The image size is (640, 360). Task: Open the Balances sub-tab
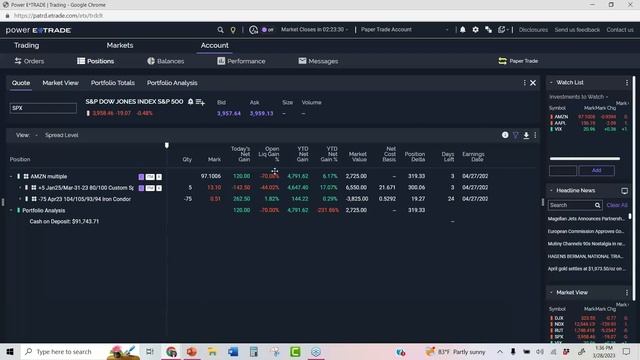(x=166, y=61)
